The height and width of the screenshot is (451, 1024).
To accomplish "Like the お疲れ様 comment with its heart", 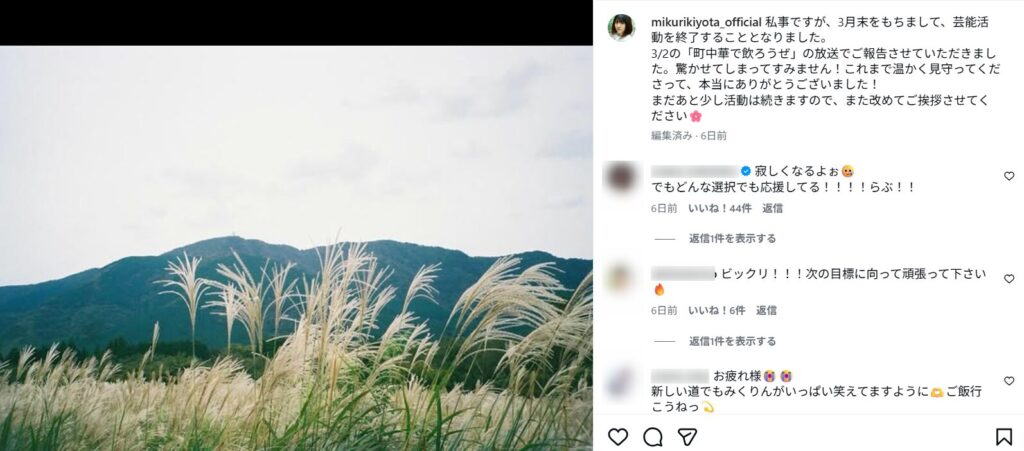I will tap(1009, 381).
